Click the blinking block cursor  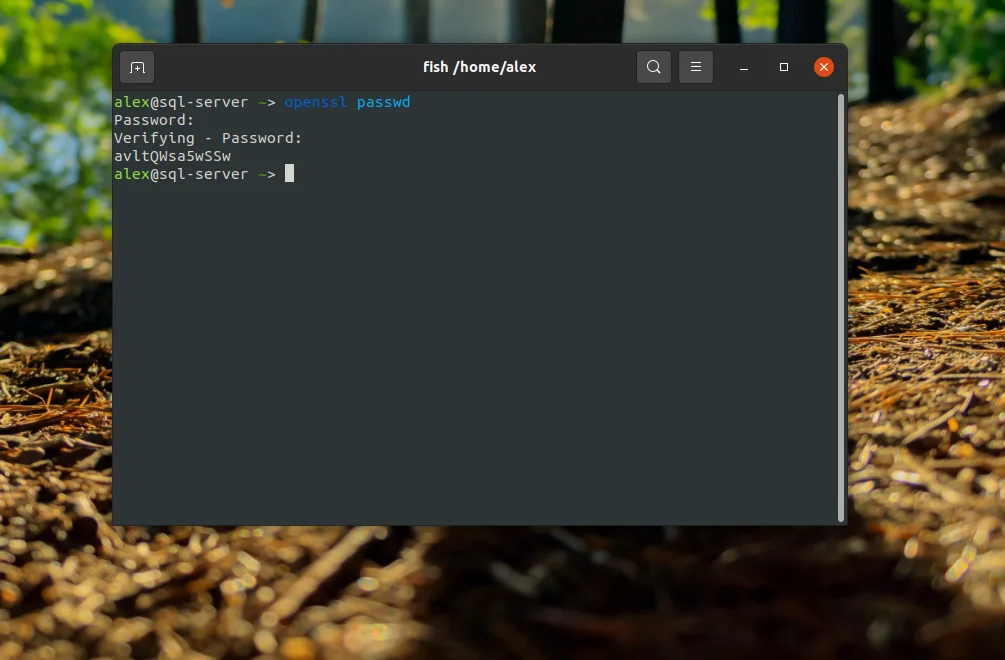coord(288,173)
